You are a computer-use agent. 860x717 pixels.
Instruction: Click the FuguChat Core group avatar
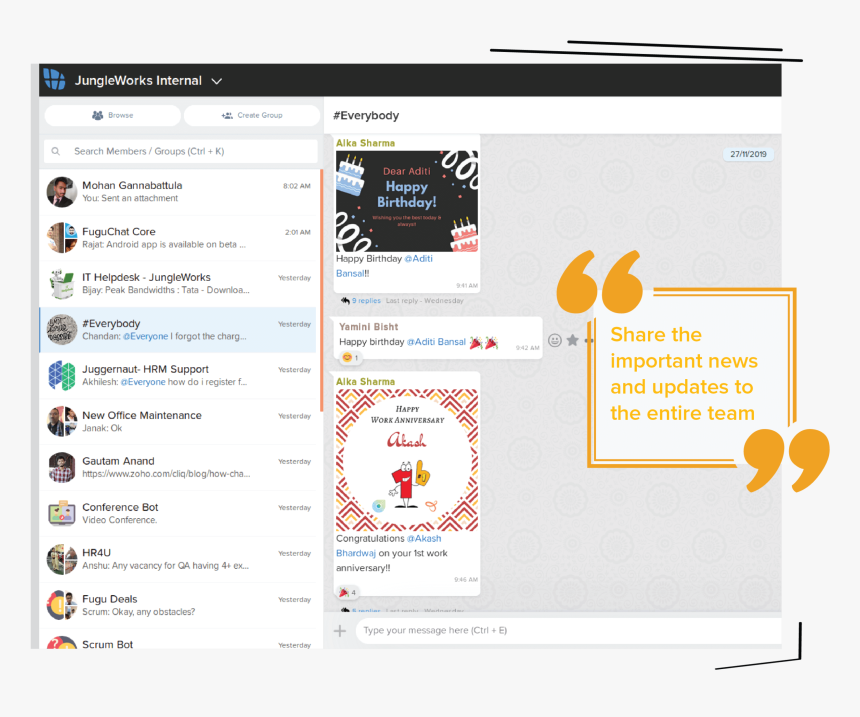(62, 238)
